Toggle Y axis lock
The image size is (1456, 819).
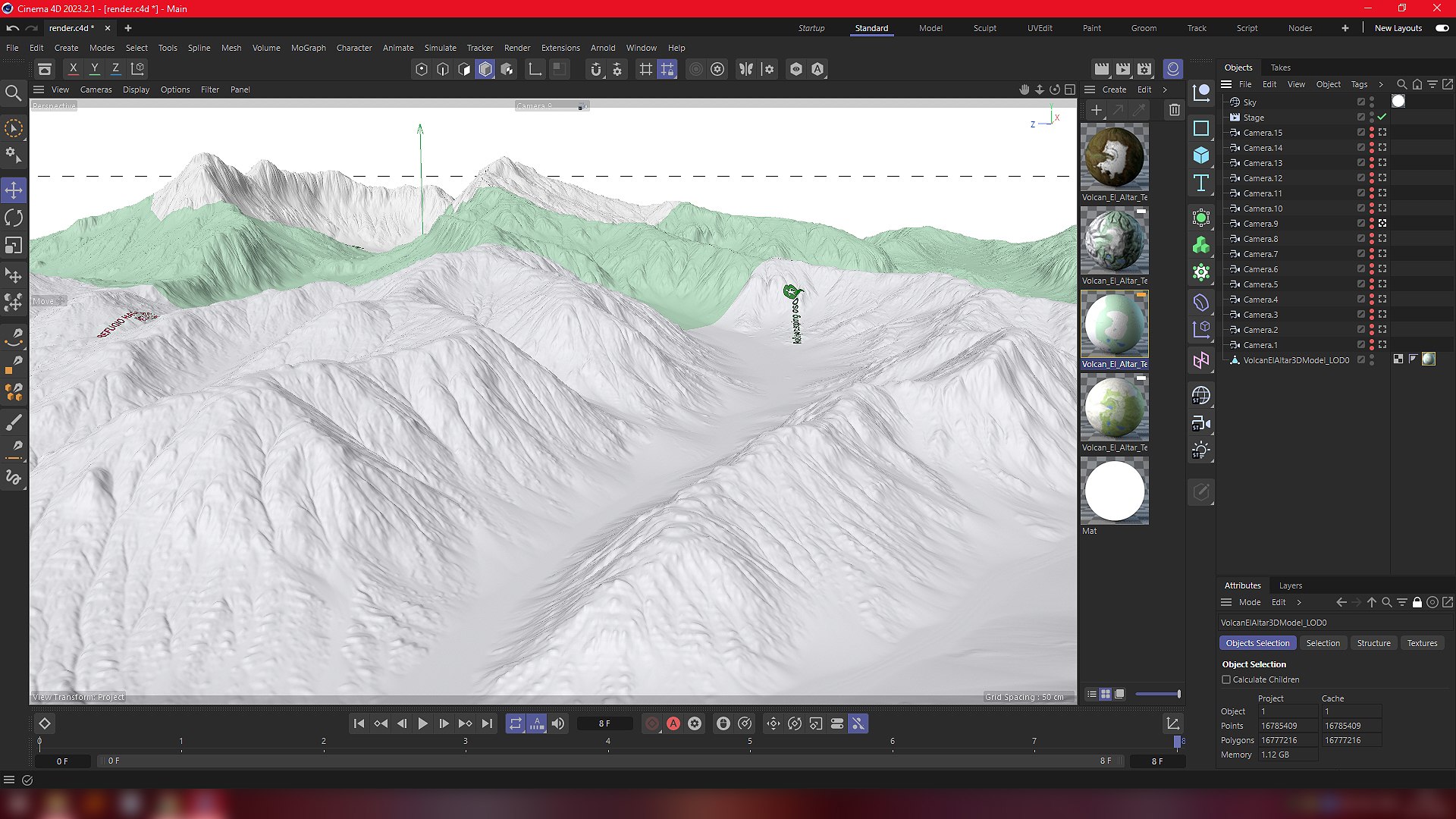pos(95,69)
